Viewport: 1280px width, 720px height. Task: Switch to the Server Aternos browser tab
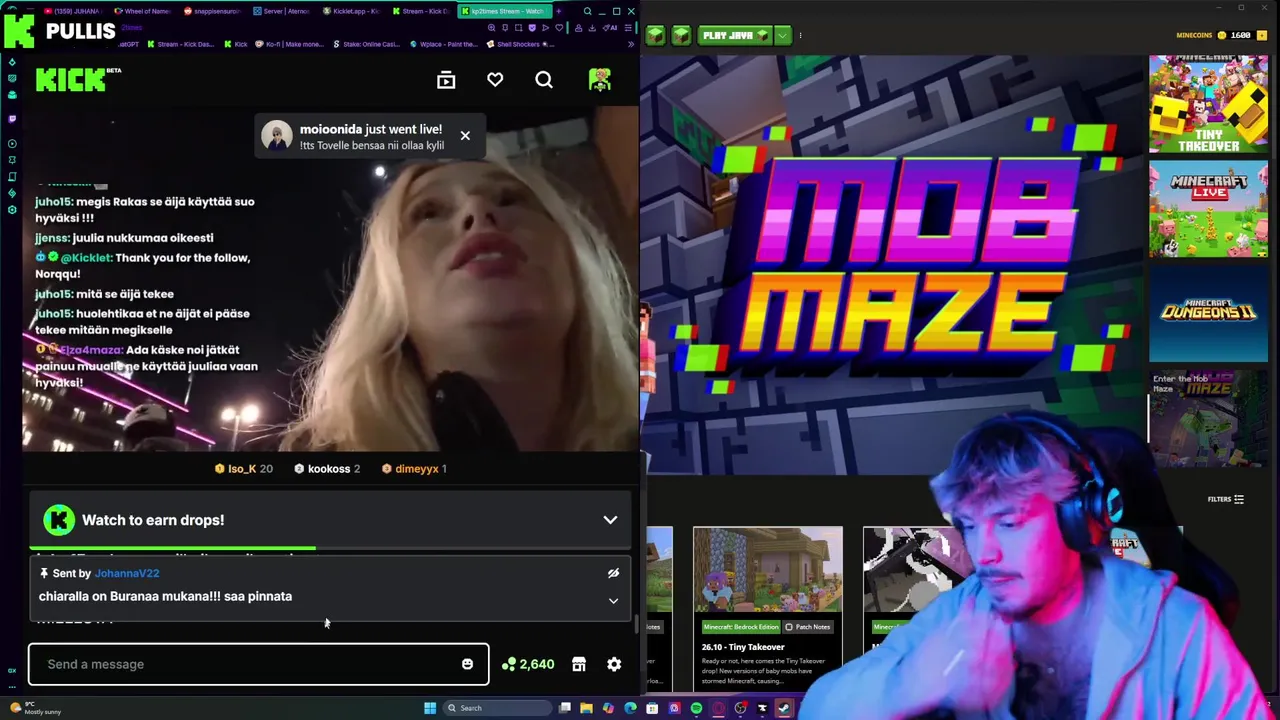click(x=280, y=11)
